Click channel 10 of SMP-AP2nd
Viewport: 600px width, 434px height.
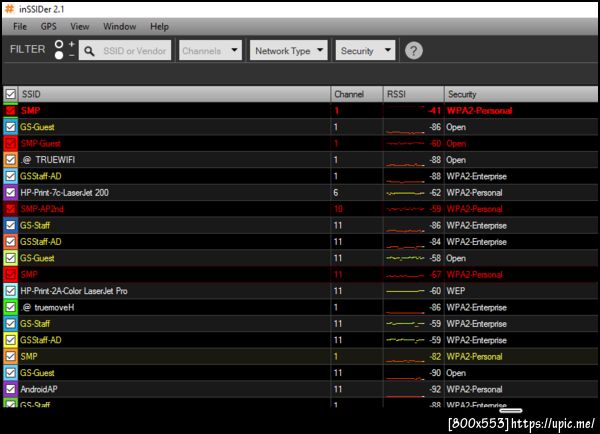(338, 209)
